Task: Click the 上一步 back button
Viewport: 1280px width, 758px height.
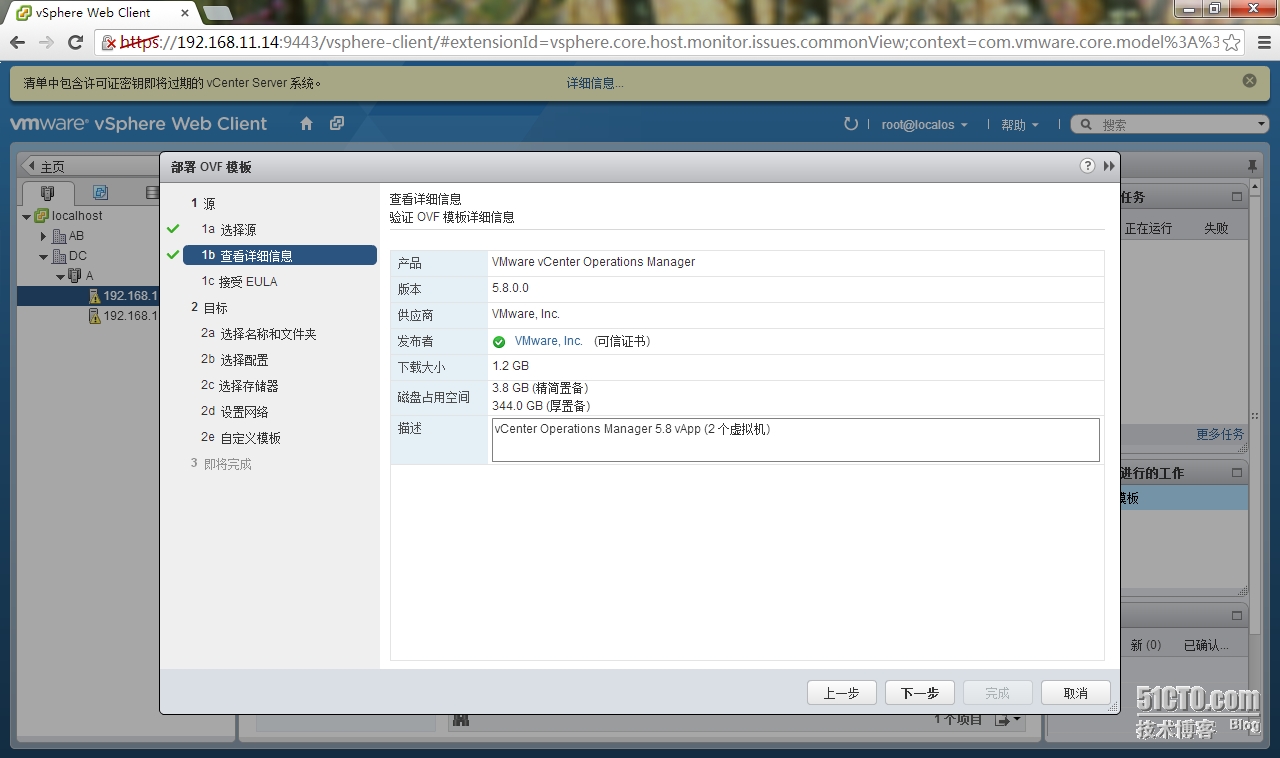Action: coord(841,693)
